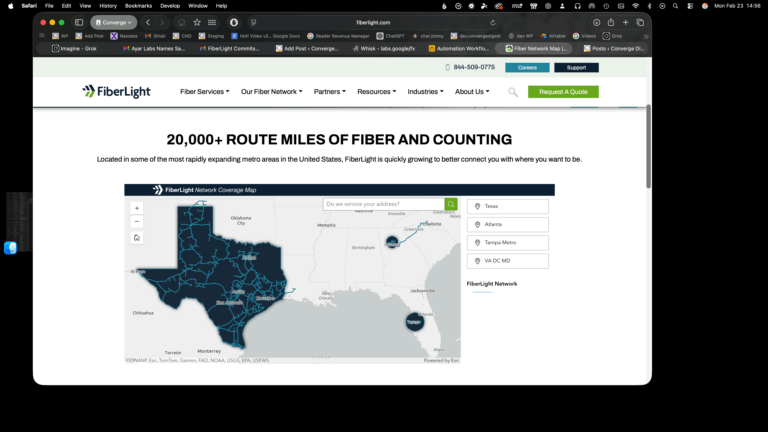Click the site search magnifier icon
Viewport: 768px width, 432px height.
513,92
